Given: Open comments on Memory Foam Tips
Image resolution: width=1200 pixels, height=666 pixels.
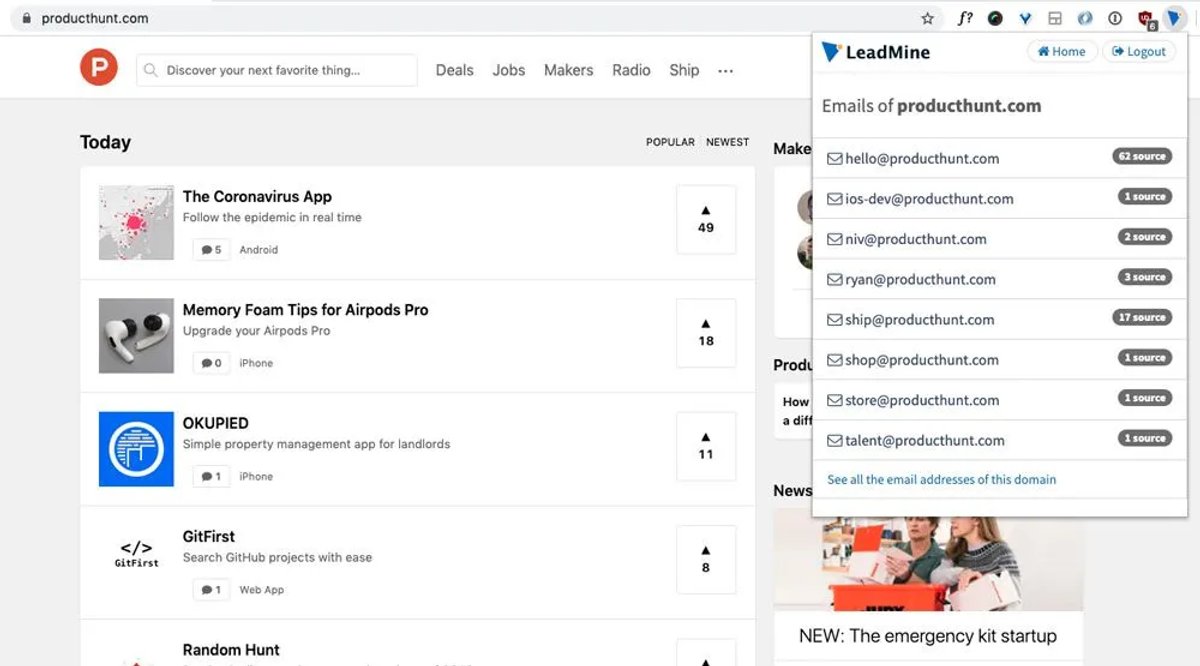Looking at the screenshot, I should point(211,363).
